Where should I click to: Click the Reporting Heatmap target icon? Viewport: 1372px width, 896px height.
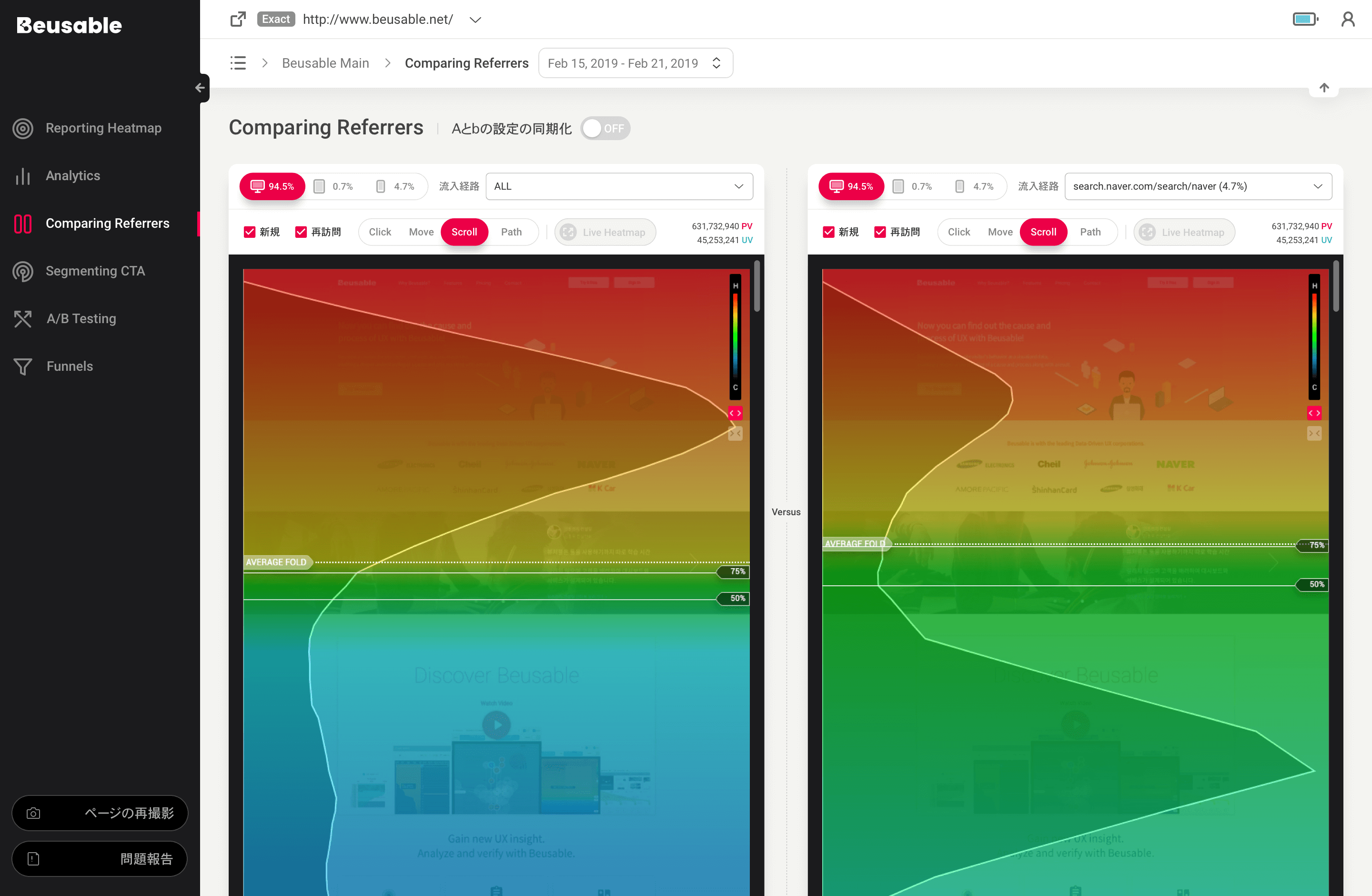coord(23,128)
